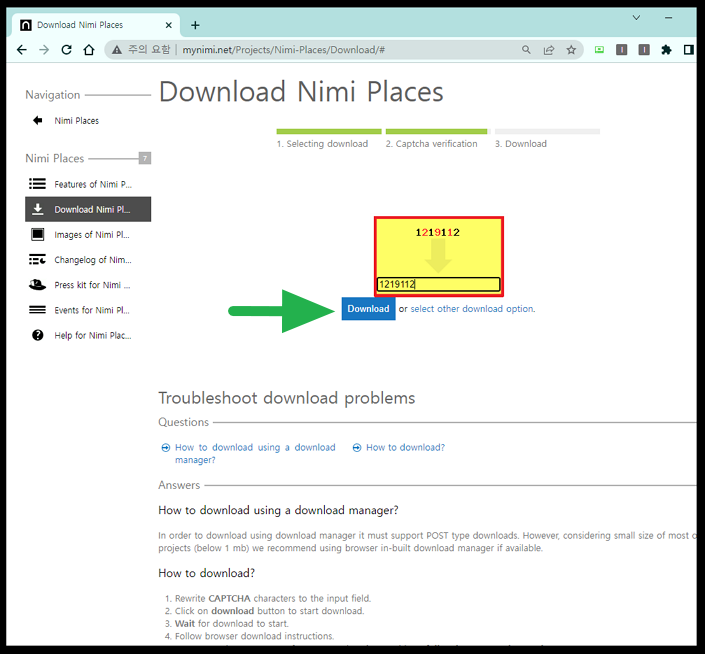Open Features of Nimi Places page

click(93, 184)
